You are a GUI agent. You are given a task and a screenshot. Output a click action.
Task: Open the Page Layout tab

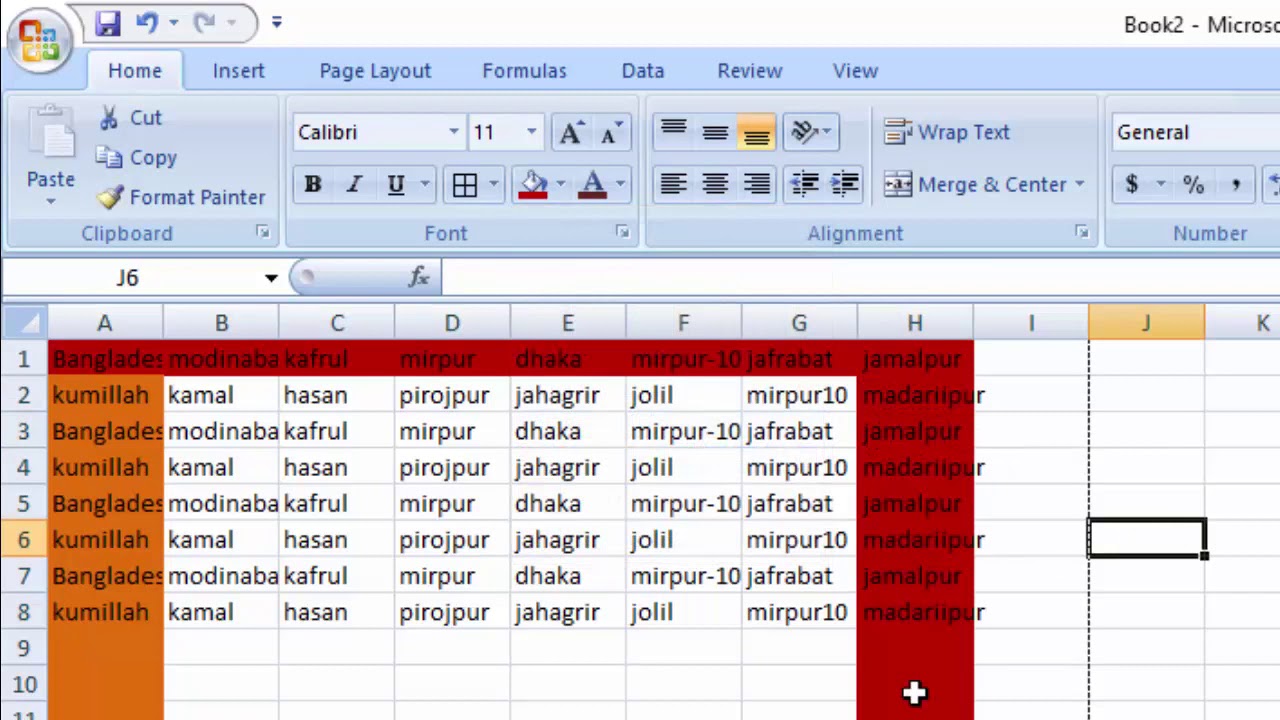(x=375, y=71)
